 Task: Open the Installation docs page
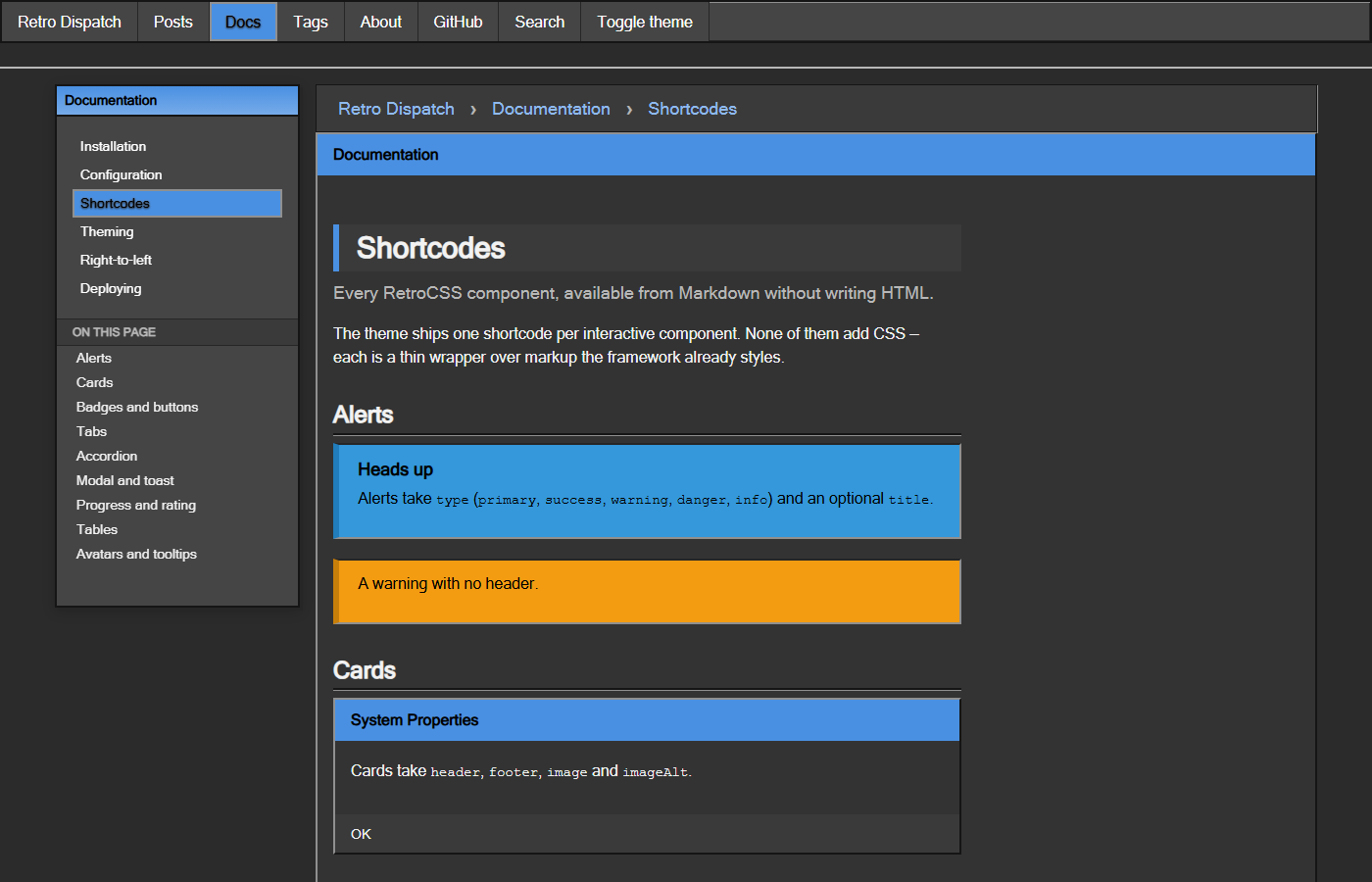[x=177, y=146]
